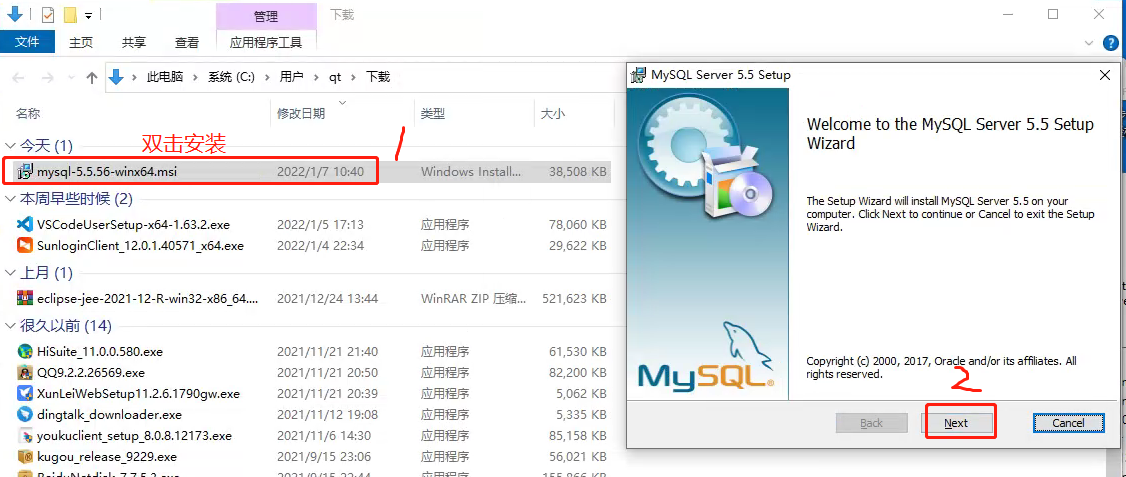Click the 38,508 KB size cell
Viewport: 1126px width, 477px height.
tap(577, 172)
